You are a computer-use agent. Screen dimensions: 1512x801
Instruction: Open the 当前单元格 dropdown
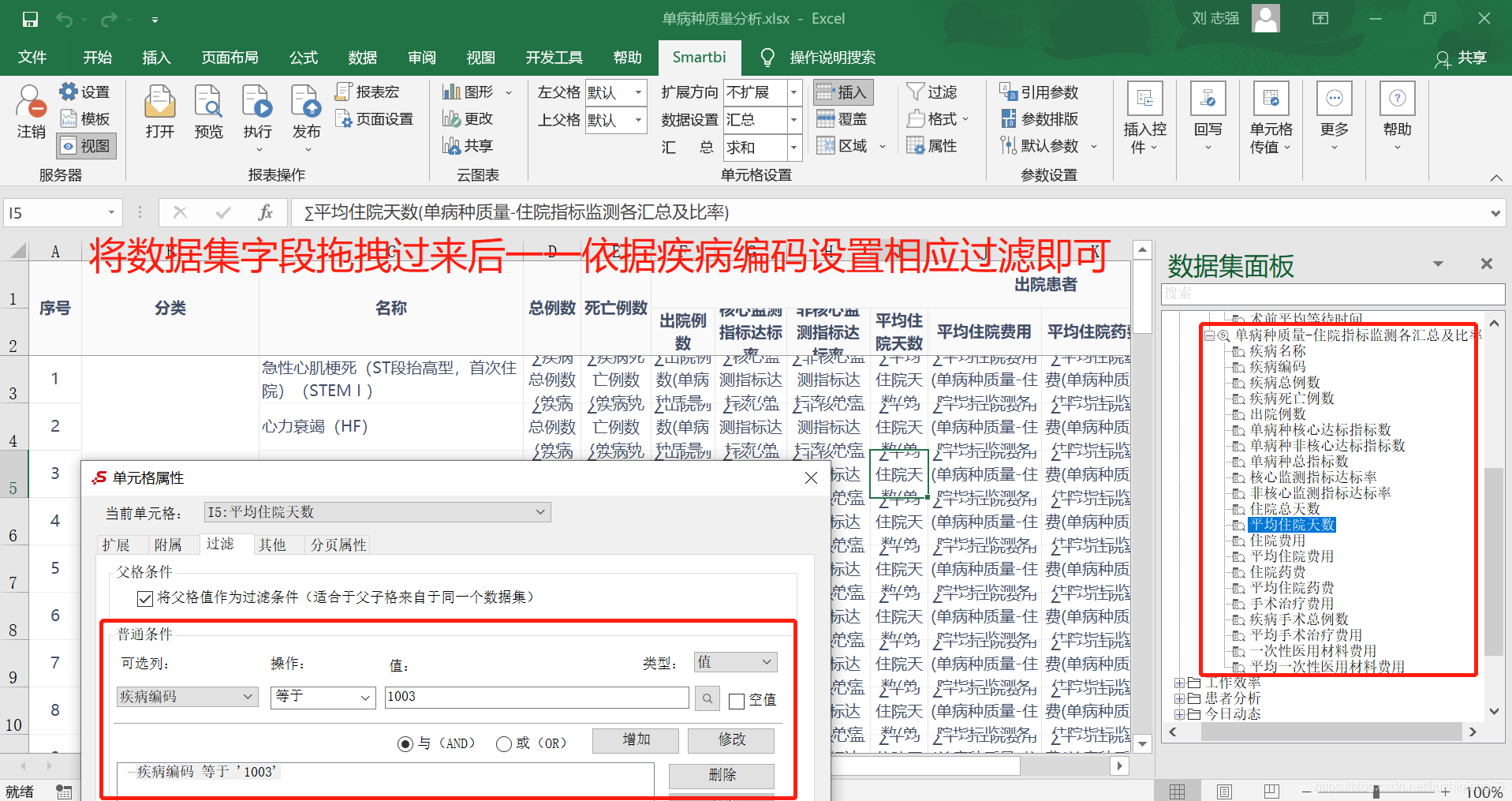coord(377,512)
